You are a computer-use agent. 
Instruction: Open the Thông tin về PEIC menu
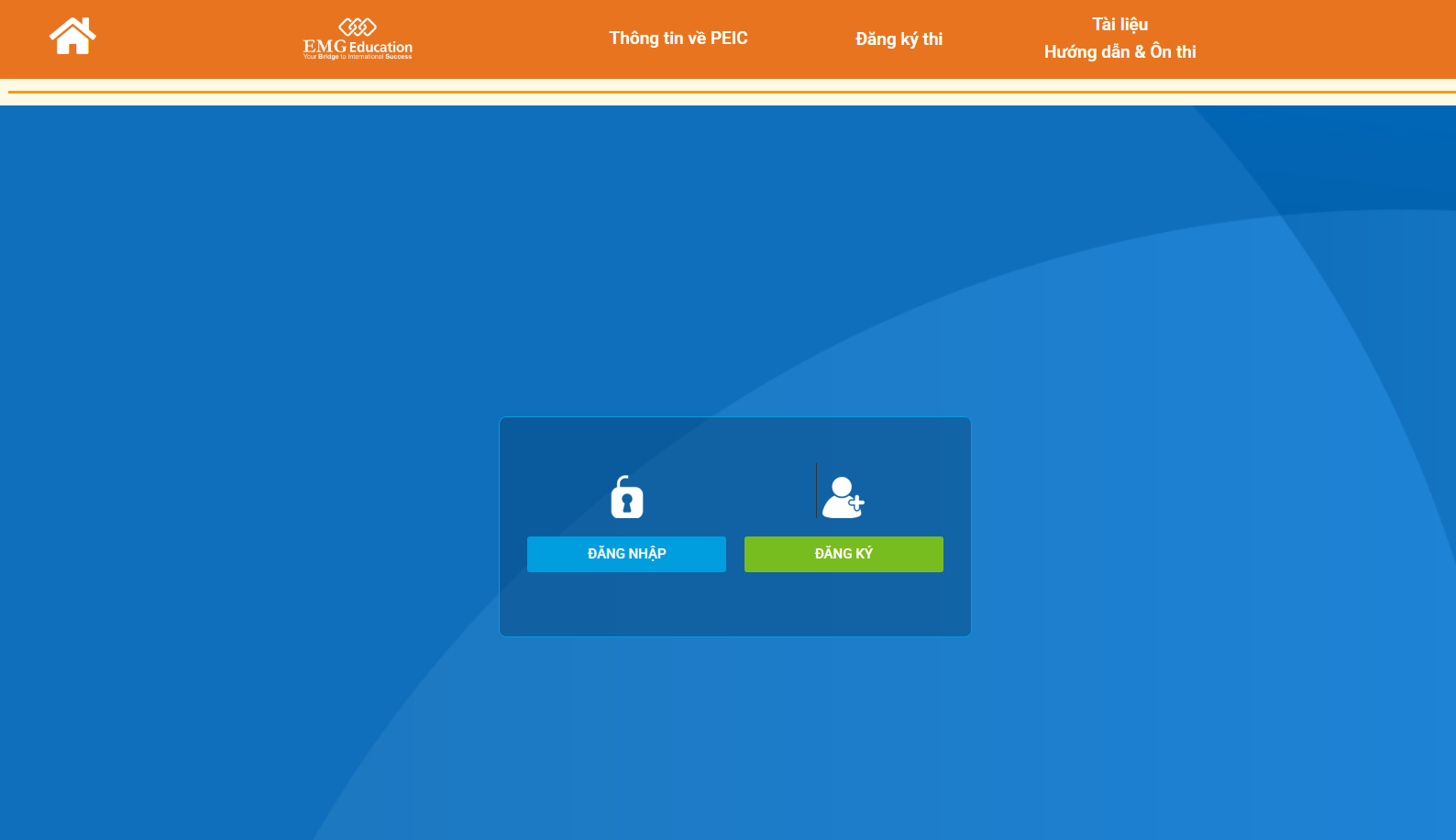tap(678, 39)
